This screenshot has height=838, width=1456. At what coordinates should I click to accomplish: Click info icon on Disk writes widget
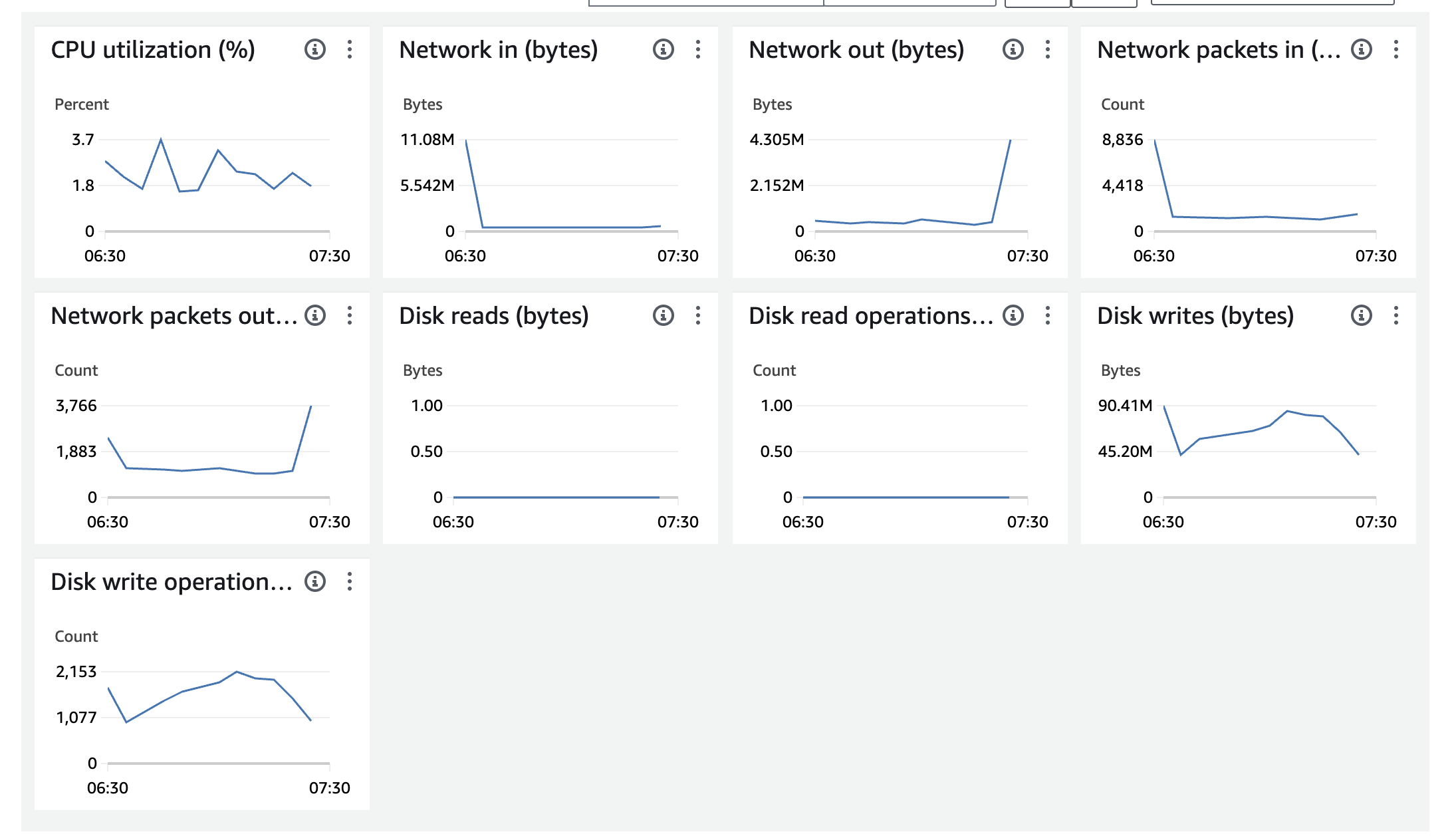1361,315
